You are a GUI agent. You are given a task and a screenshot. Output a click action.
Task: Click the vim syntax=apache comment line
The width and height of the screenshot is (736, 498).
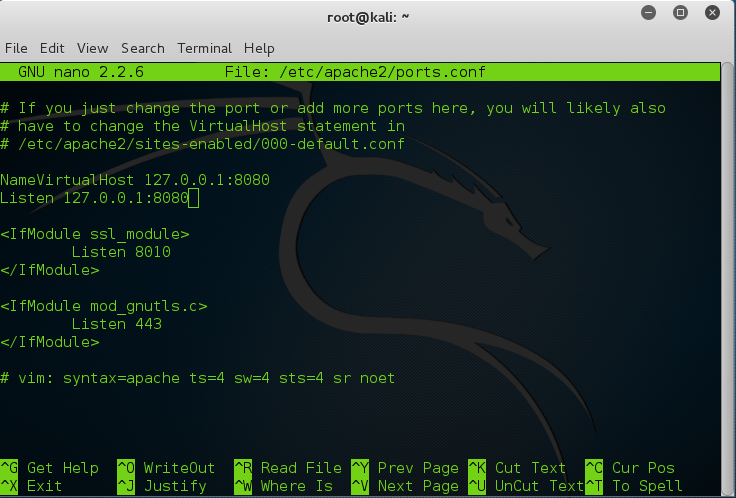(198, 378)
